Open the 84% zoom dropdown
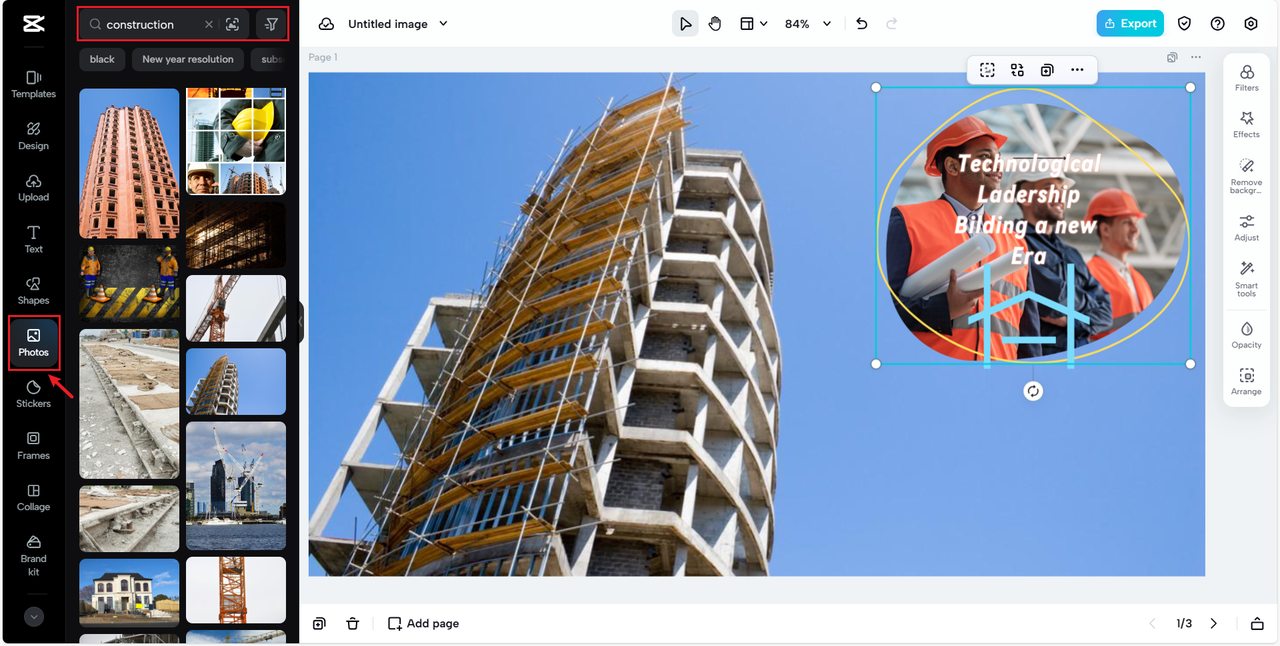 click(x=808, y=24)
